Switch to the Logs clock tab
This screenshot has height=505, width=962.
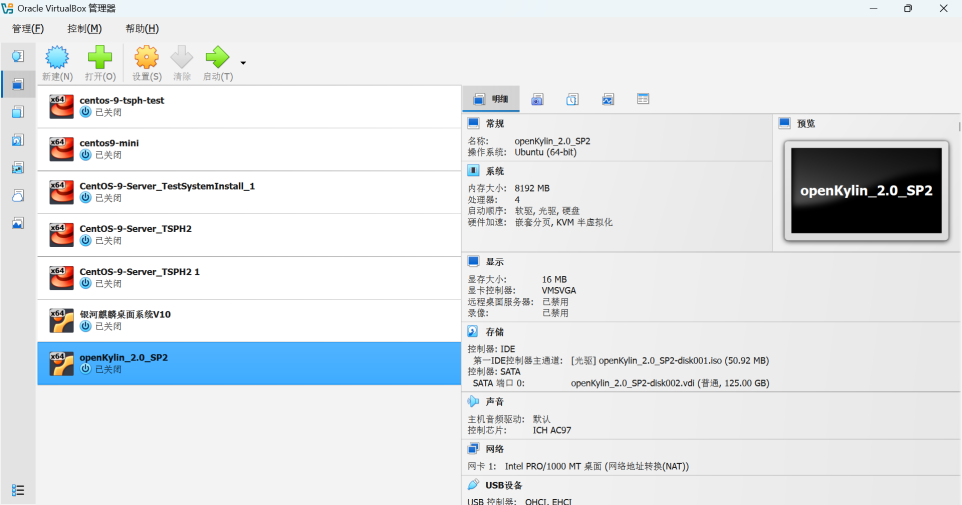572,99
